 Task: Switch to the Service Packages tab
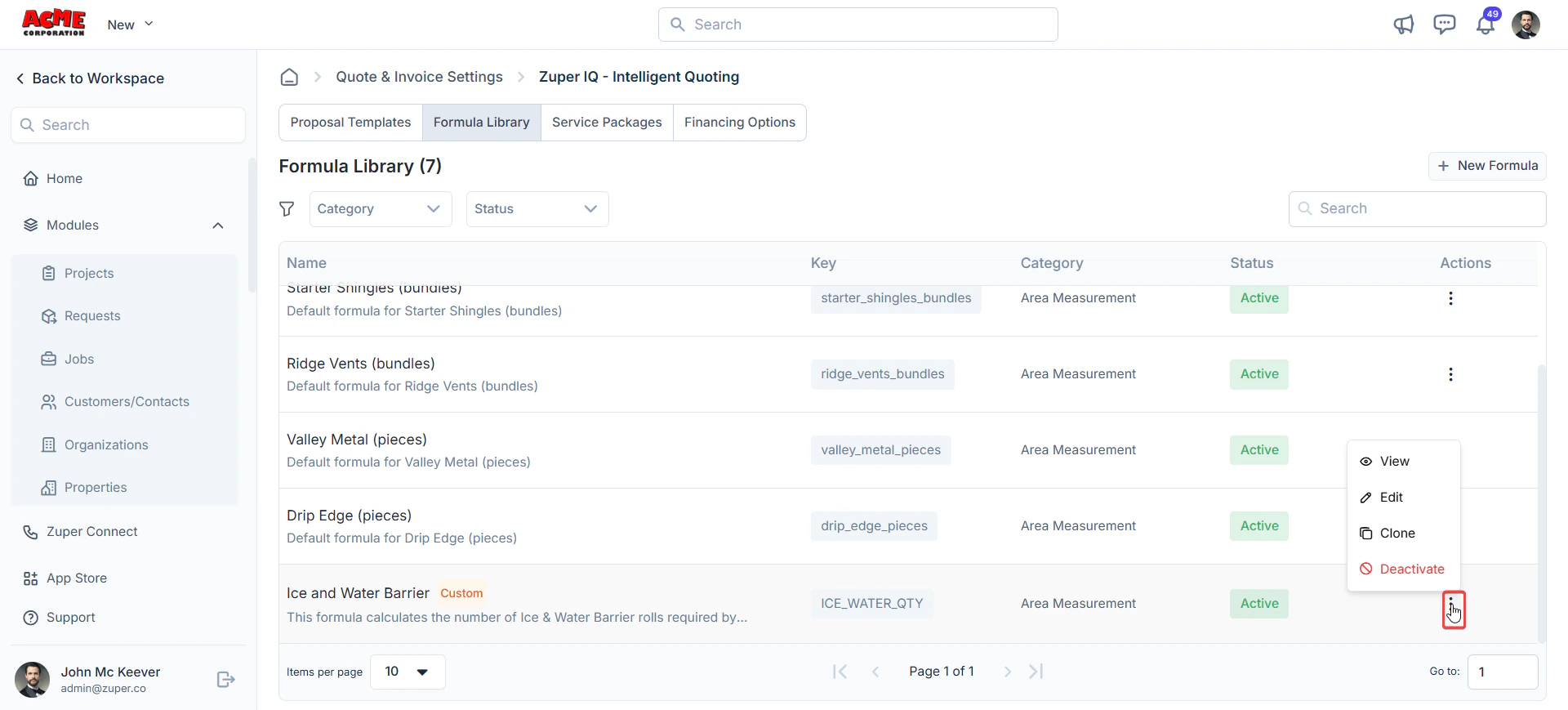tap(607, 123)
